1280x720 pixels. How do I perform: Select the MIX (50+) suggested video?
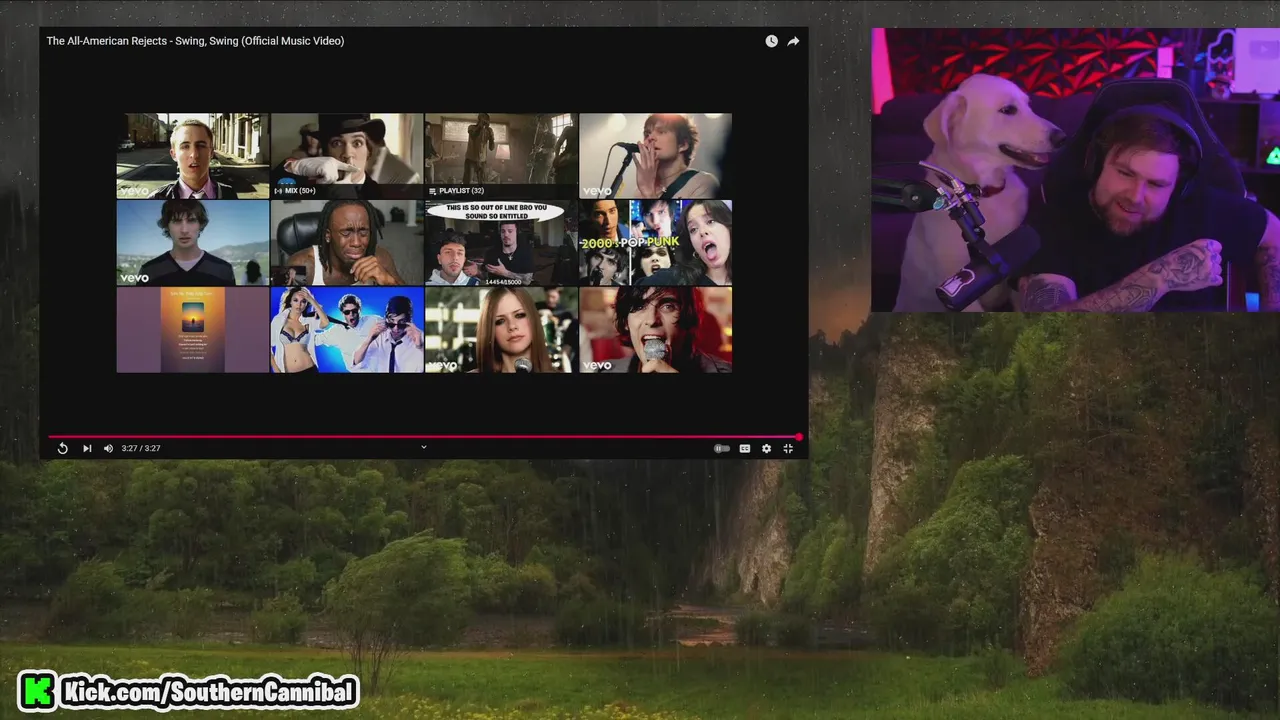347,156
